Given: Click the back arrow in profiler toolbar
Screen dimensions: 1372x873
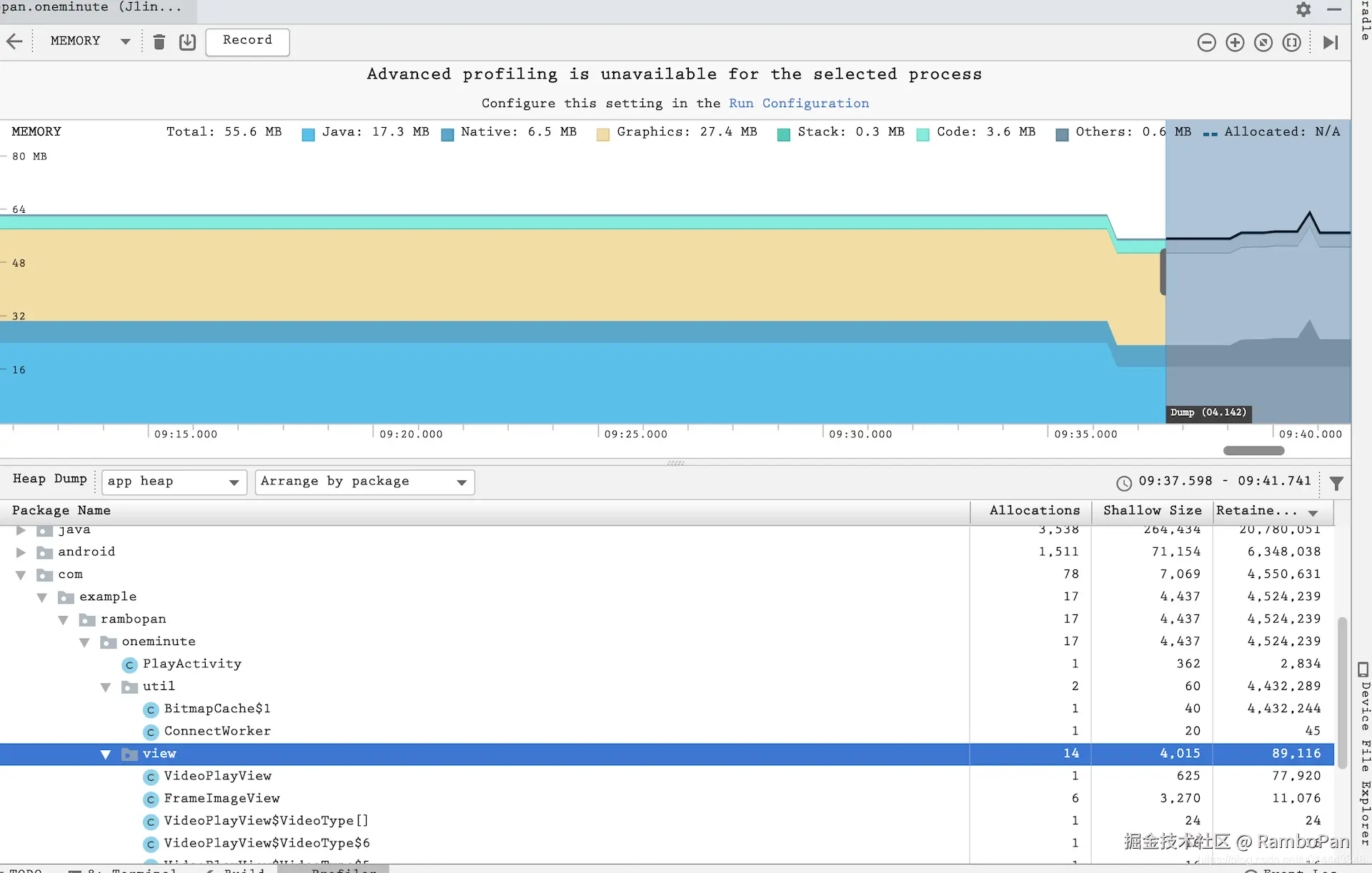Looking at the screenshot, I should point(14,41).
